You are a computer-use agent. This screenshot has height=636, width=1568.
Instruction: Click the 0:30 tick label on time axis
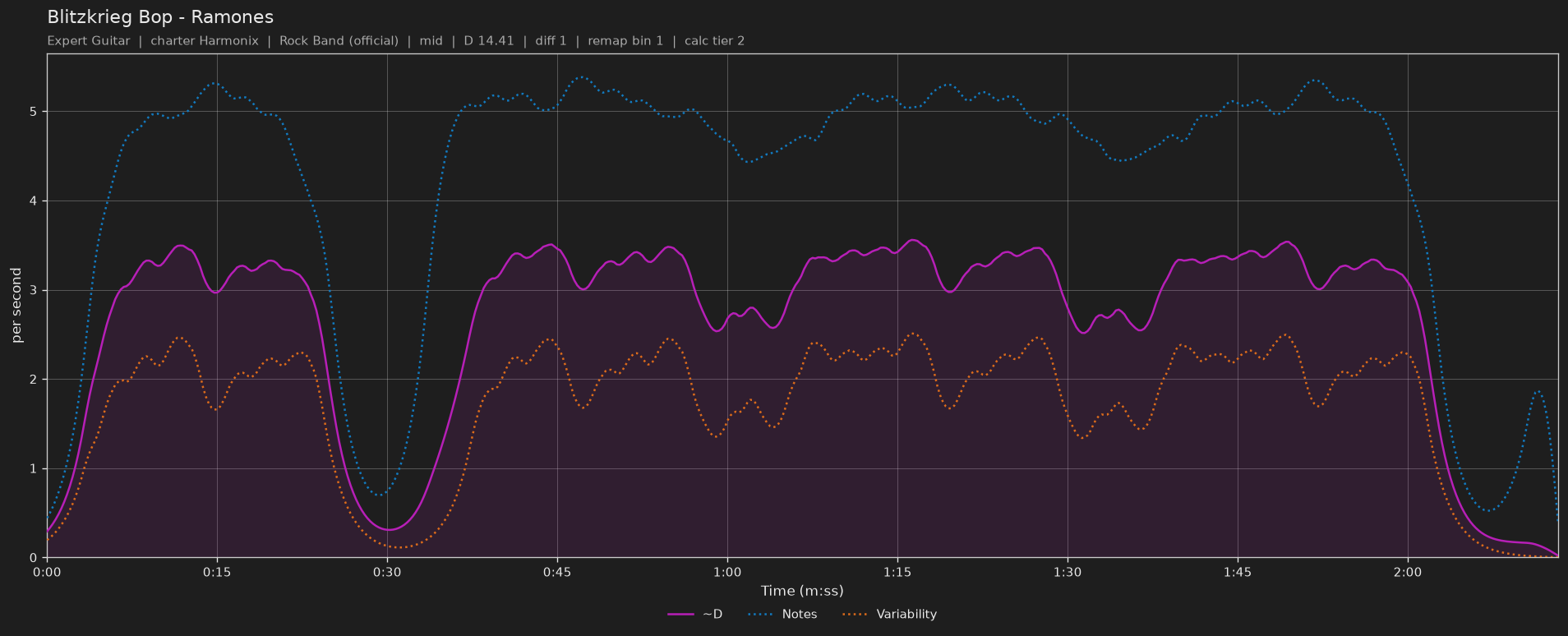(x=387, y=572)
